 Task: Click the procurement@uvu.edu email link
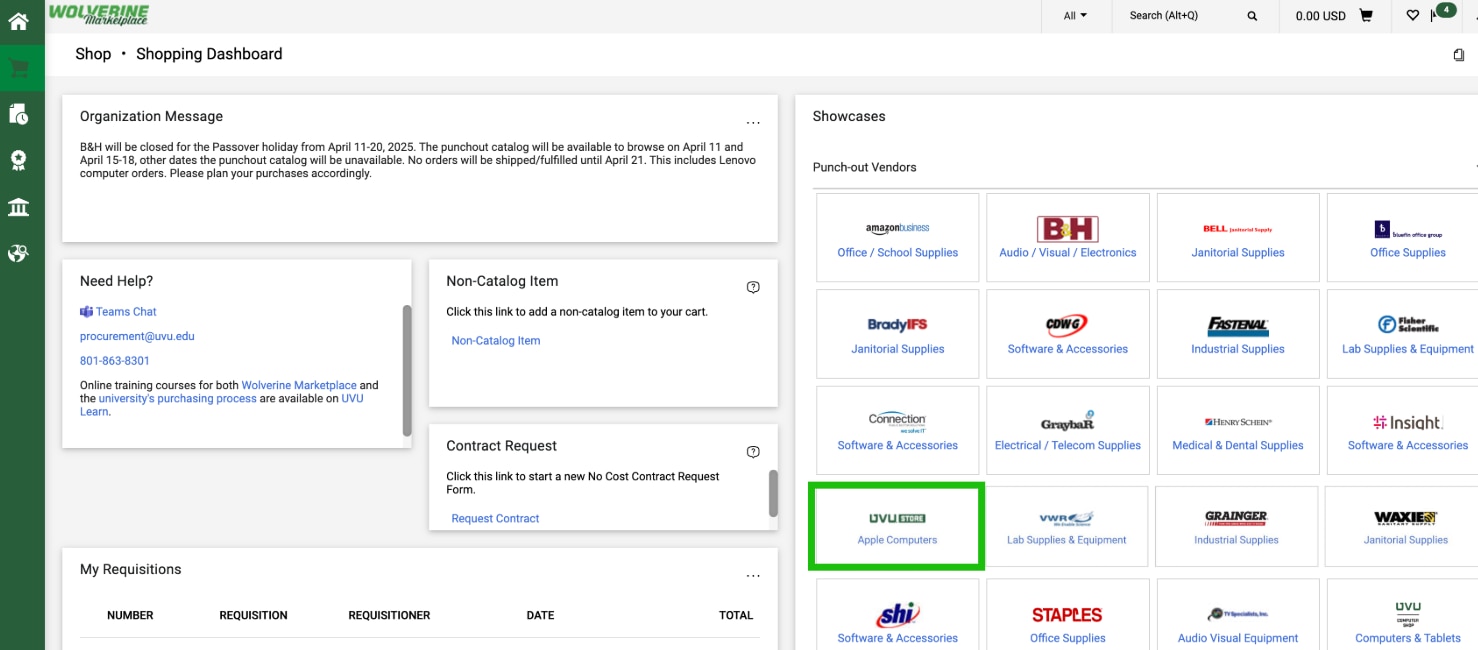click(137, 336)
